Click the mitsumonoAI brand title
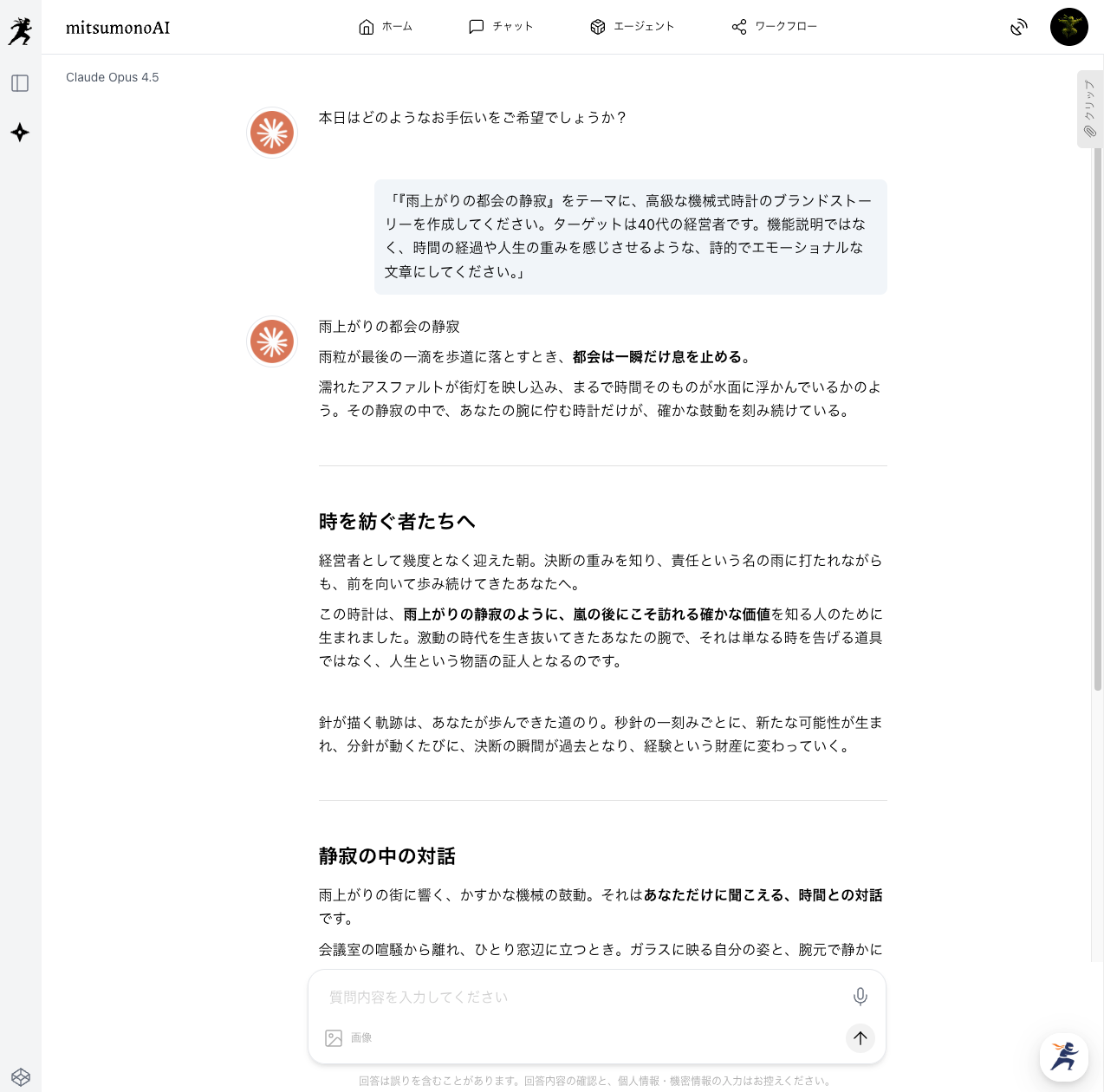1104x1092 pixels. pyautogui.click(x=118, y=28)
